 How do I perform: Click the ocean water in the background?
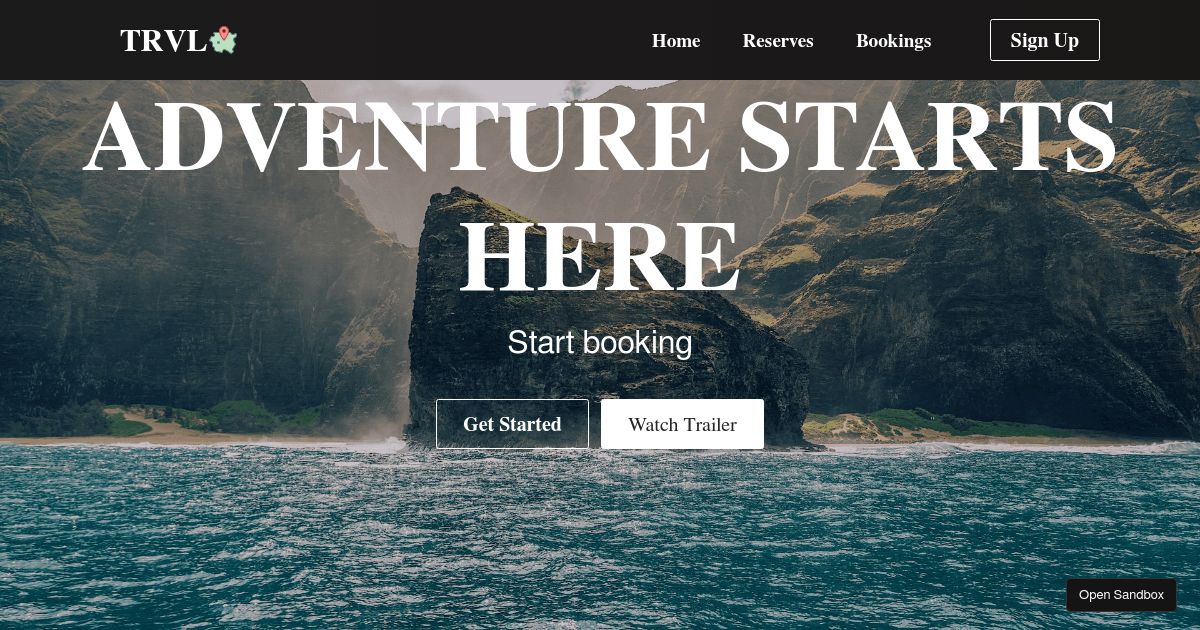tap(600, 540)
